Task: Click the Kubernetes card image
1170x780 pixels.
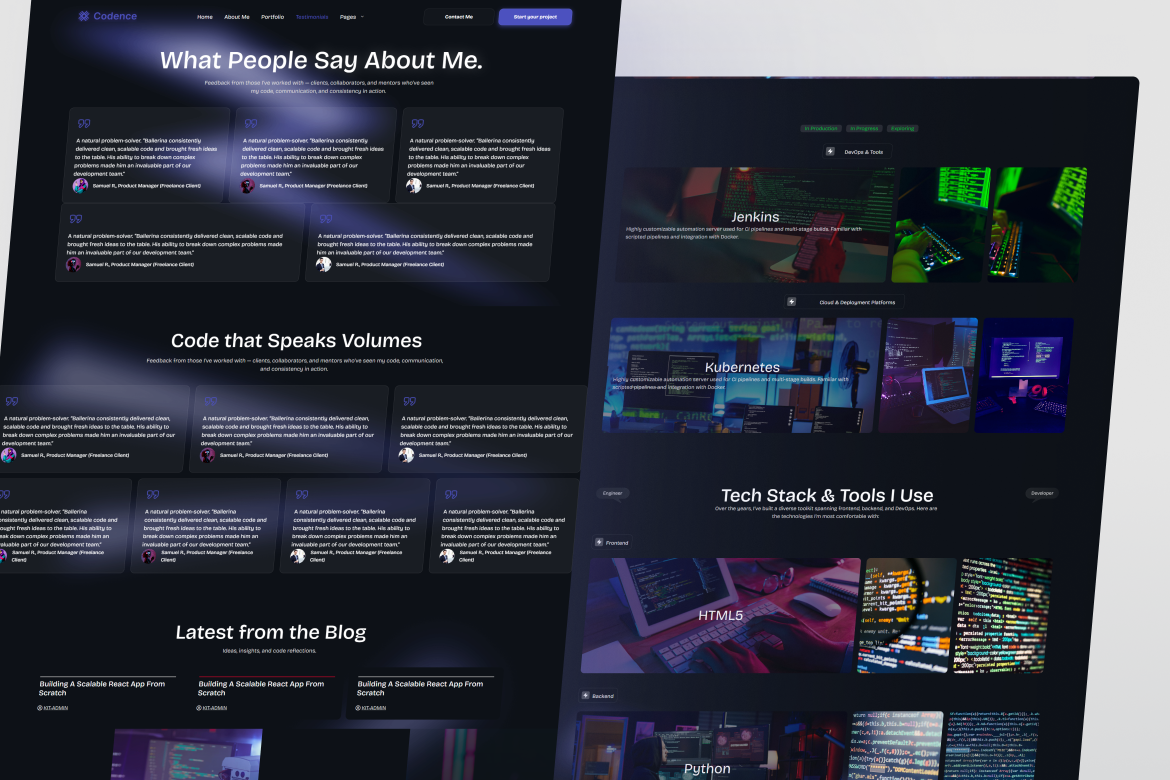Action: 740,375
